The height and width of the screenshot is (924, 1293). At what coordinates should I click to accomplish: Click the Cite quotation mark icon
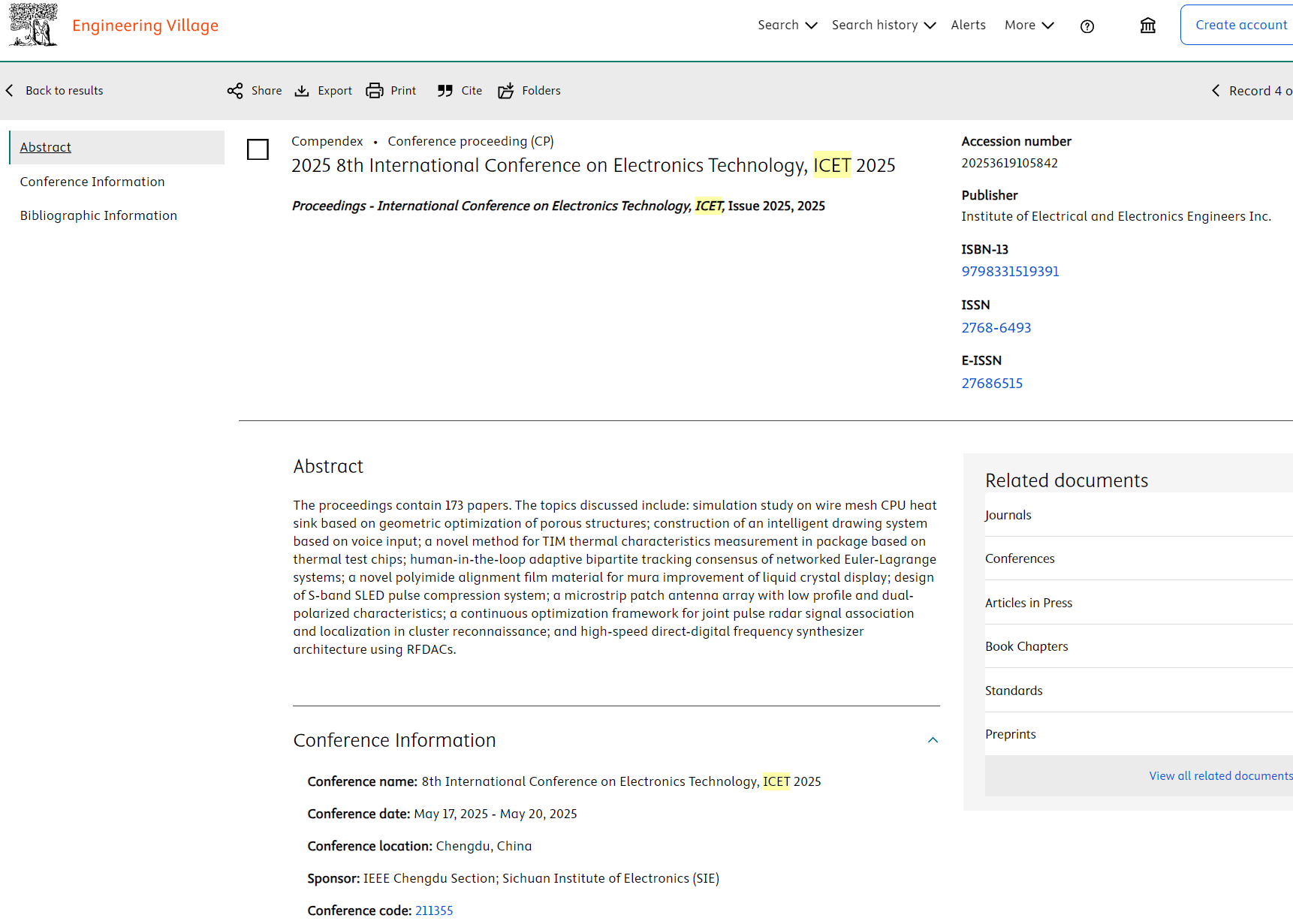(445, 91)
